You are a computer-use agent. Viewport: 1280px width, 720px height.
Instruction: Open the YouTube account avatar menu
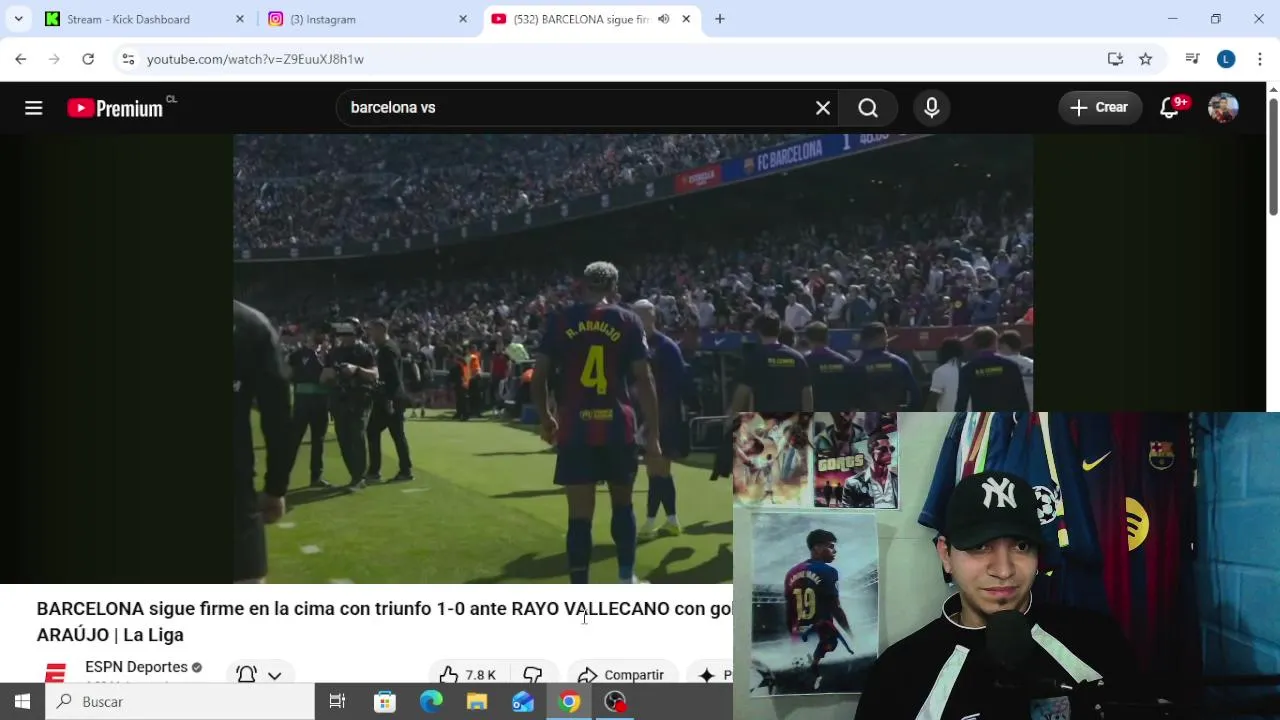[1223, 108]
